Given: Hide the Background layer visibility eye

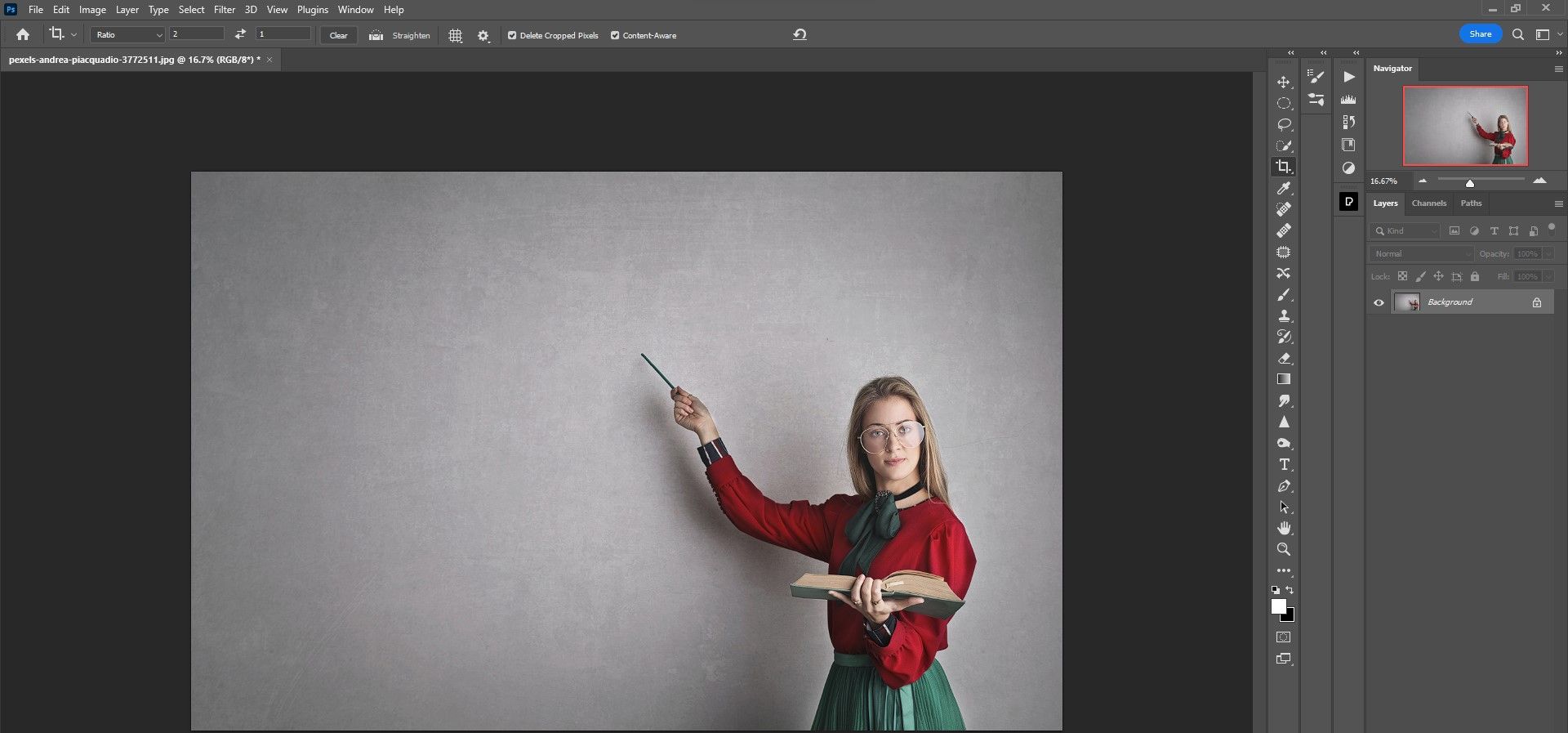Looking at the screenshot, I should [1379, 302].
